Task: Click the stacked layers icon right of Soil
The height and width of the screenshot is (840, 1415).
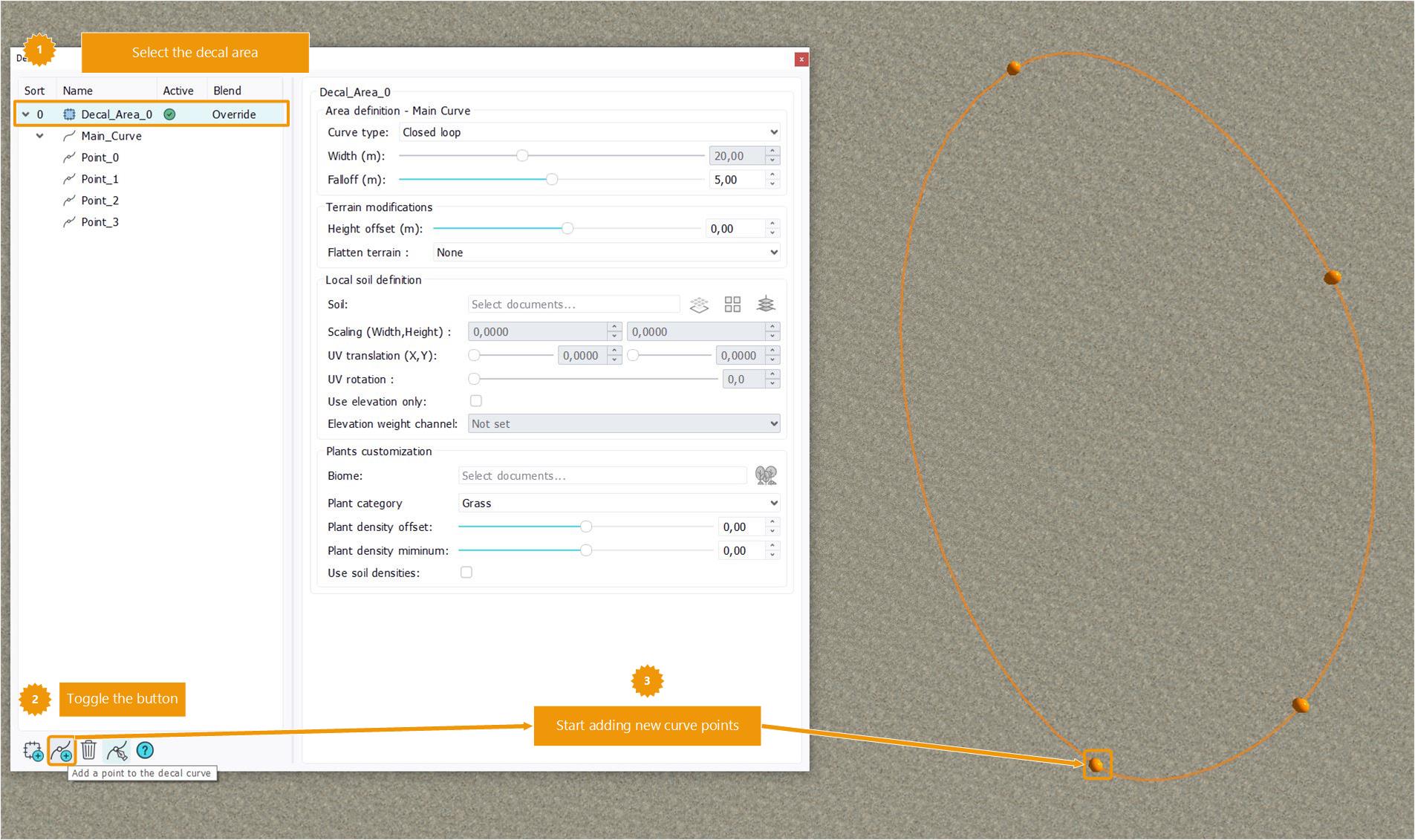Action: click(x=765, y=305)
